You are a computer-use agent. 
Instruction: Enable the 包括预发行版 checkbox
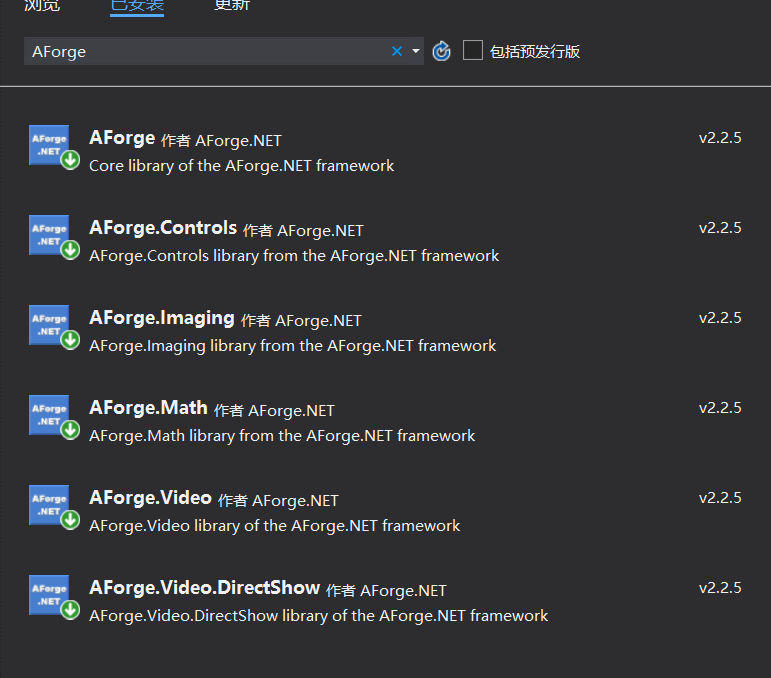(x=473, y=51)
